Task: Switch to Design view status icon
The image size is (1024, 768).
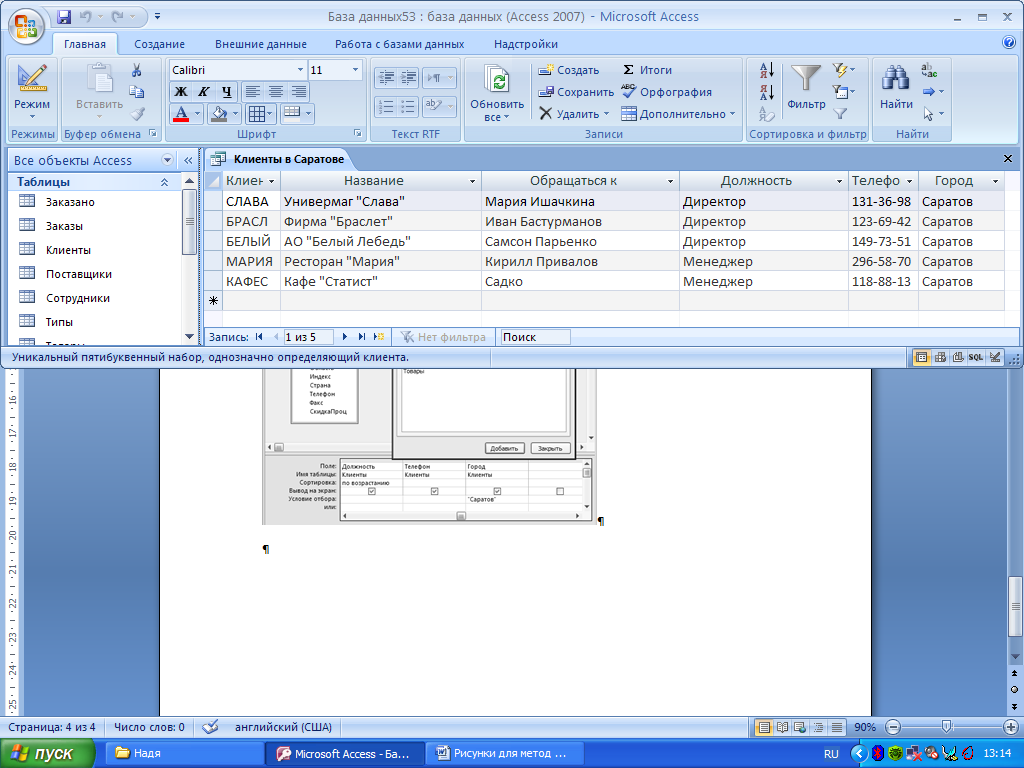Action: pos(995,357)
